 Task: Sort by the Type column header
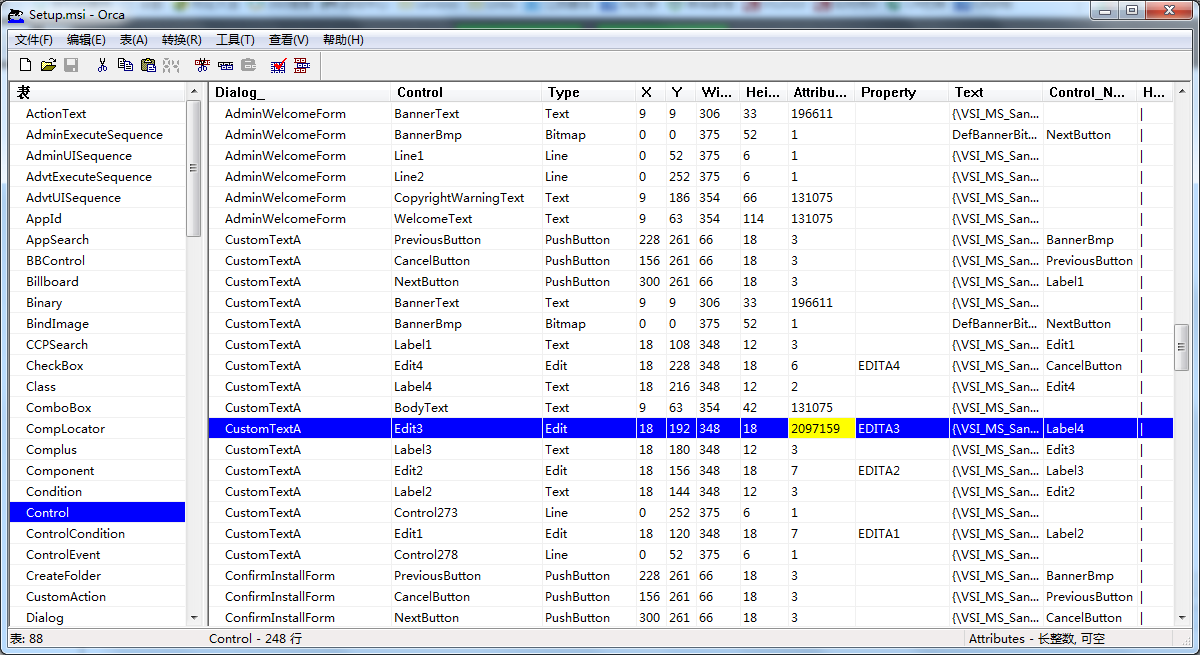pyautogui.click(x=563, y=92)
